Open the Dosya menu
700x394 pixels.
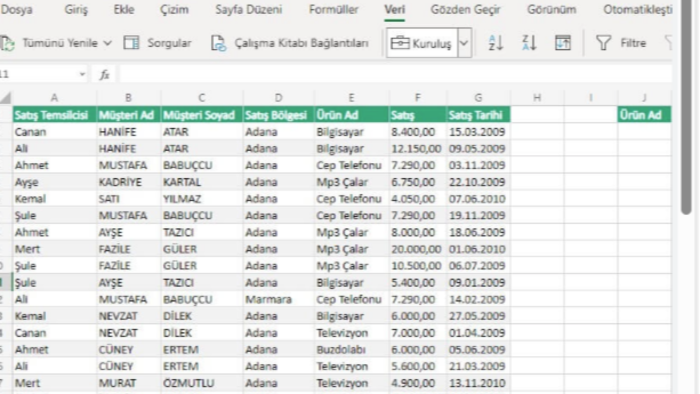(x=17, y=9)
